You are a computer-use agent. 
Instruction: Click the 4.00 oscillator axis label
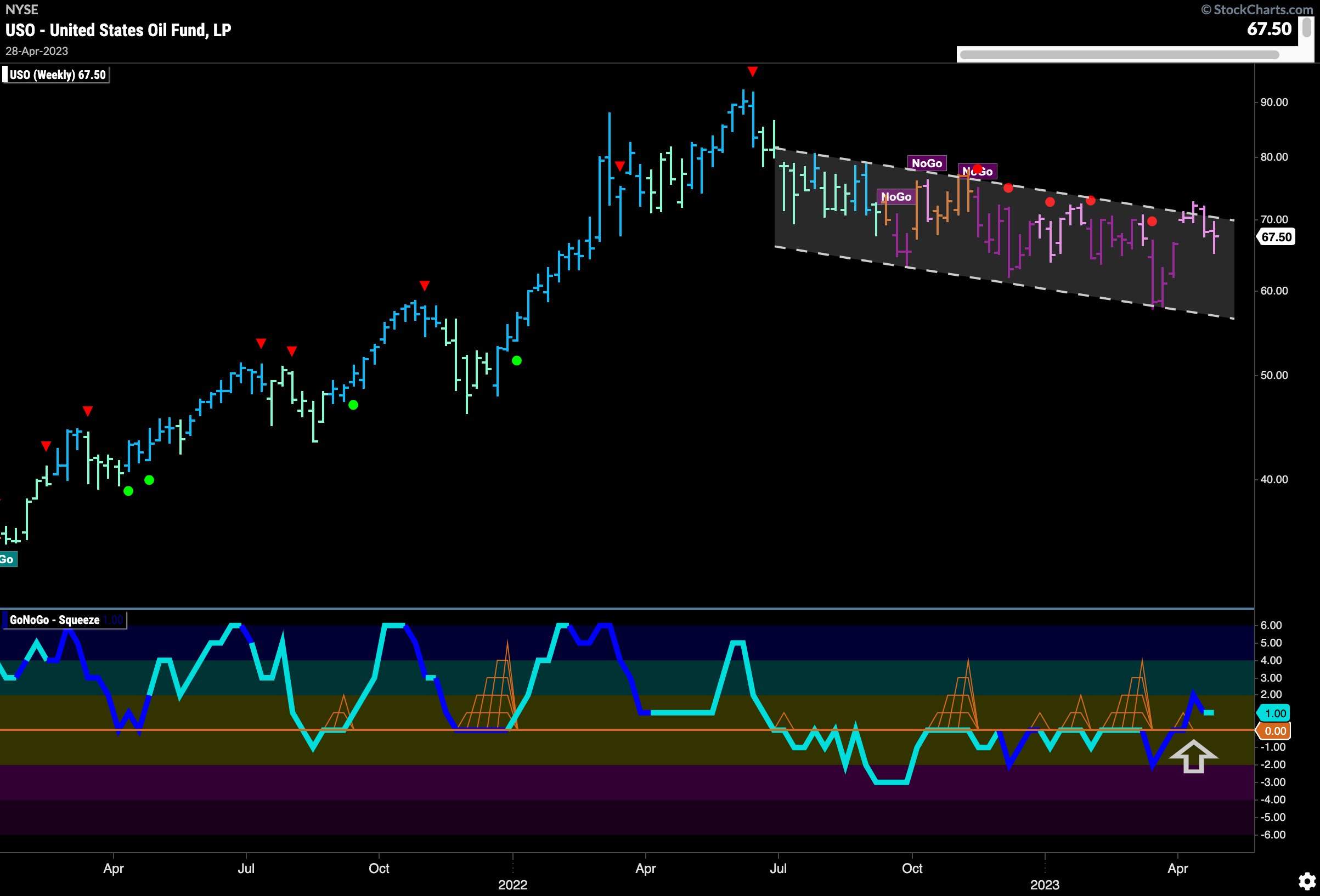(1271, 660)
